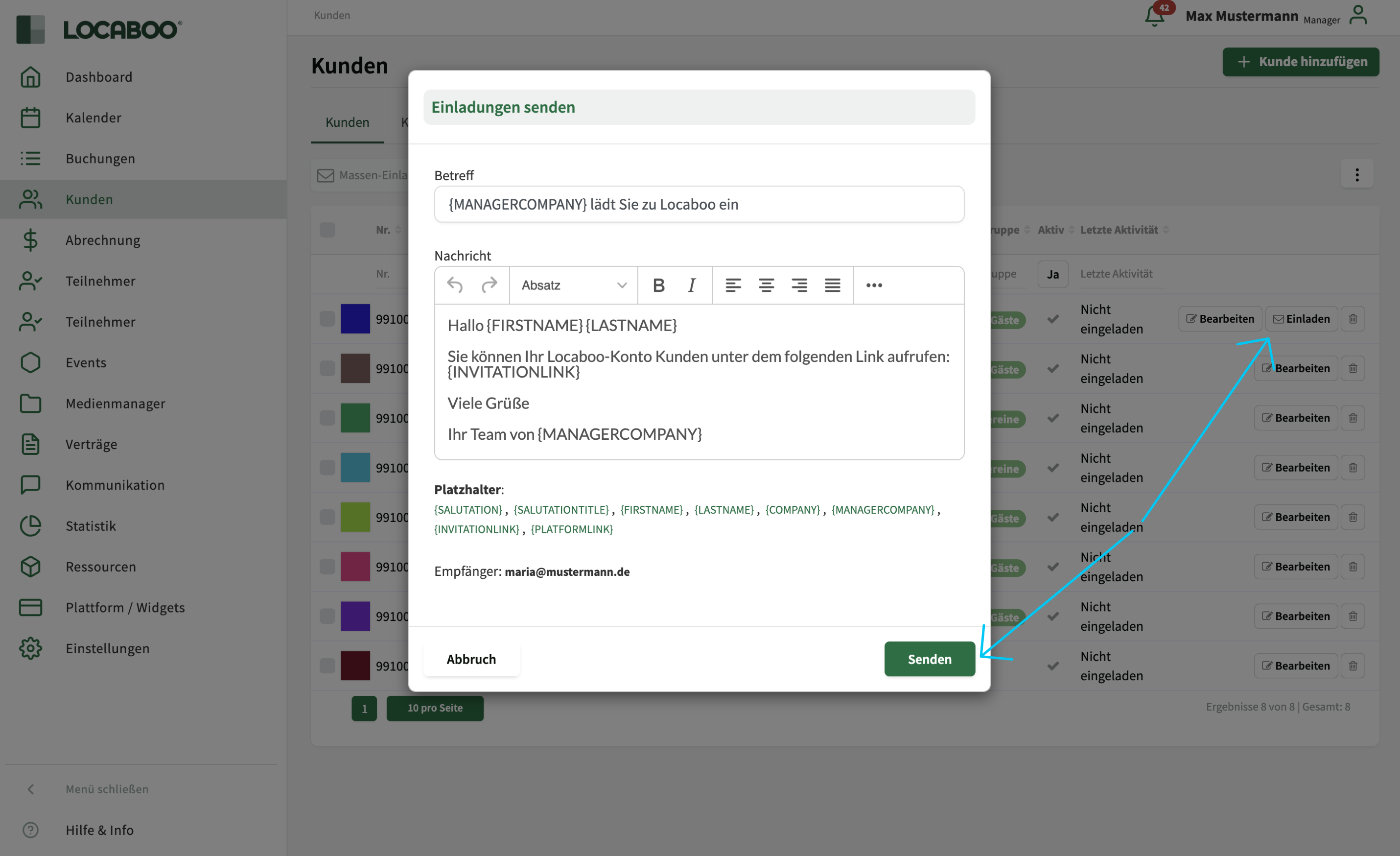The width and height of the screenshot is (1400, 856).
Task: Click the Betreff subject input field
Action: [699, 205]
